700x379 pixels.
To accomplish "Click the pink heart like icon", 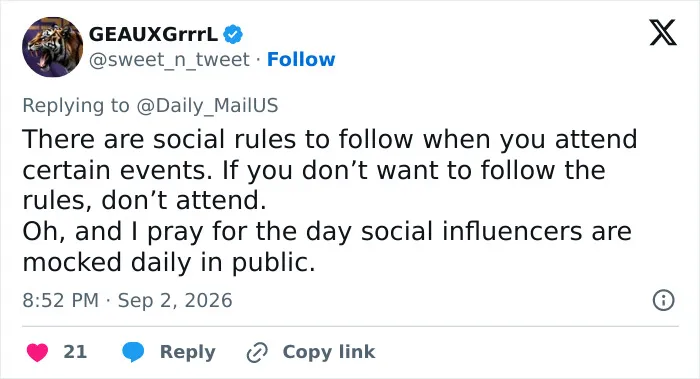I will [37, 352].
